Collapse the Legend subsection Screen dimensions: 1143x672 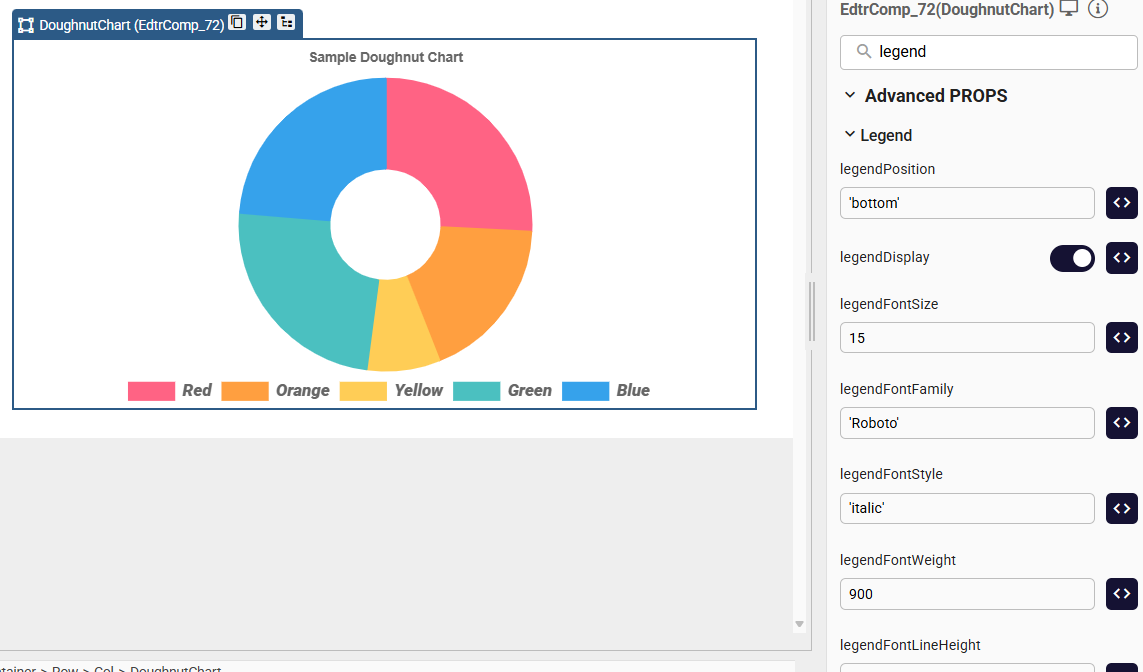tap(850, 135)
